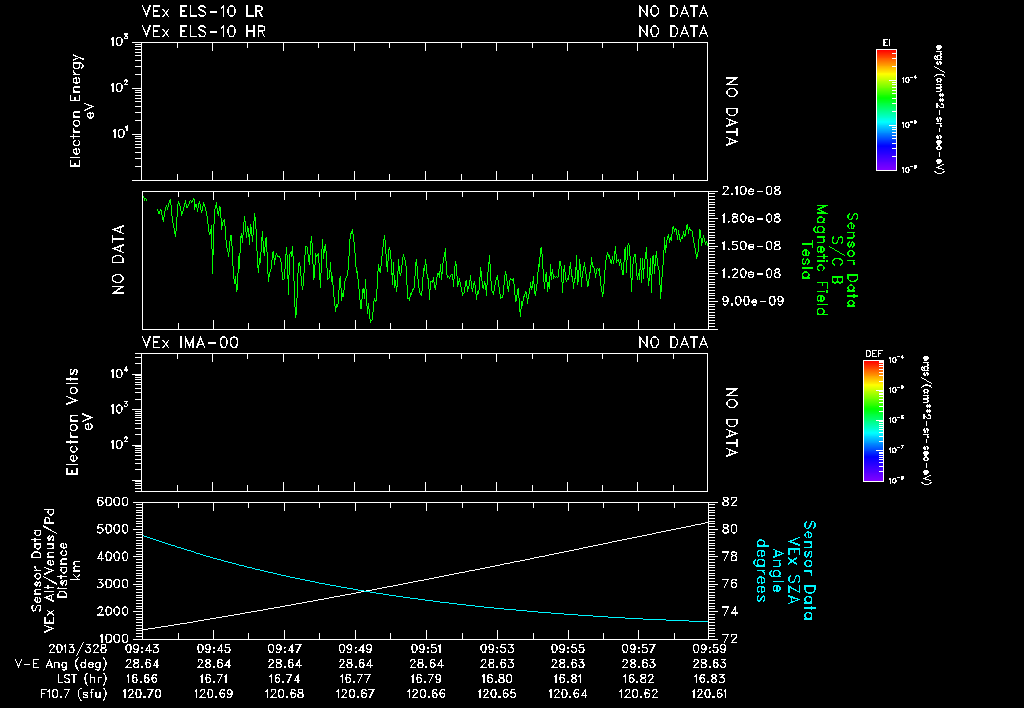Viewport: 1024px width, 708px height.
Task: Click the '09:49' time tick
Action: point(355,649)
